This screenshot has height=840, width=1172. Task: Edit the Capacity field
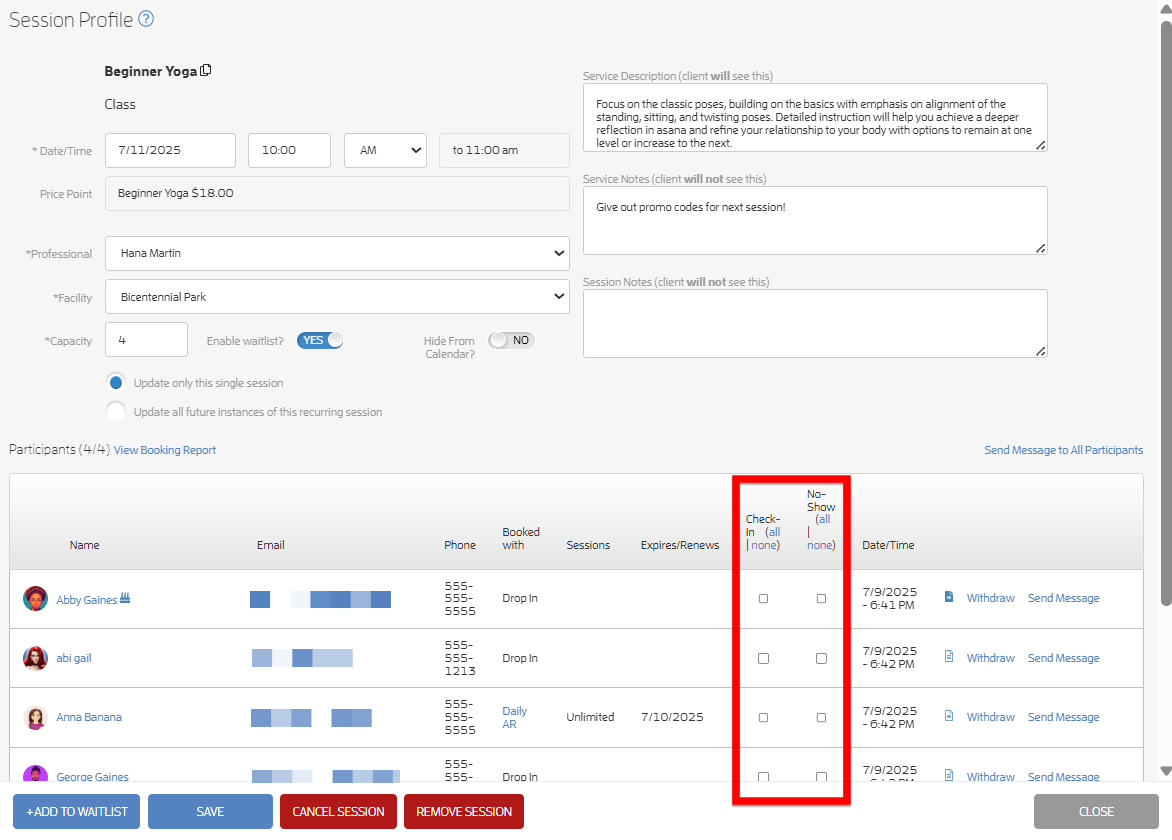(146, 340)
